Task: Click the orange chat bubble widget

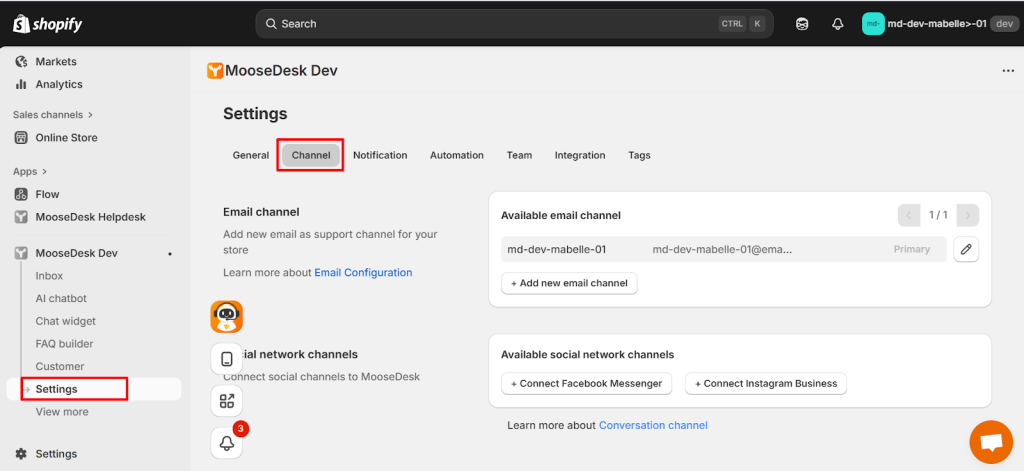Action: tap(991, 442)
